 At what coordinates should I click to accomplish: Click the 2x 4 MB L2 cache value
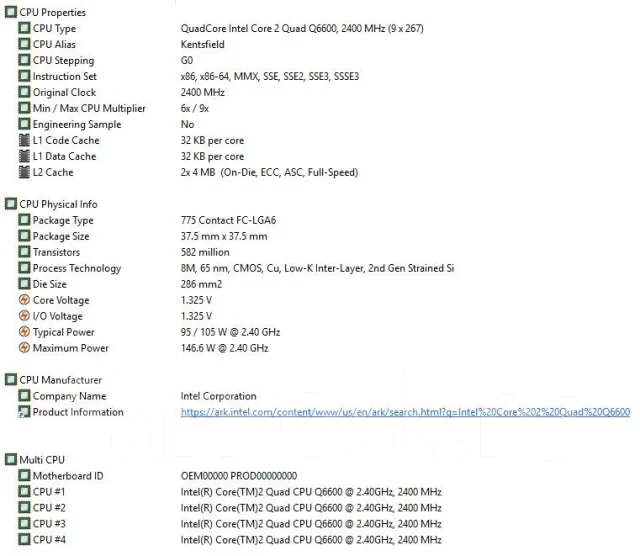(269, 172)
